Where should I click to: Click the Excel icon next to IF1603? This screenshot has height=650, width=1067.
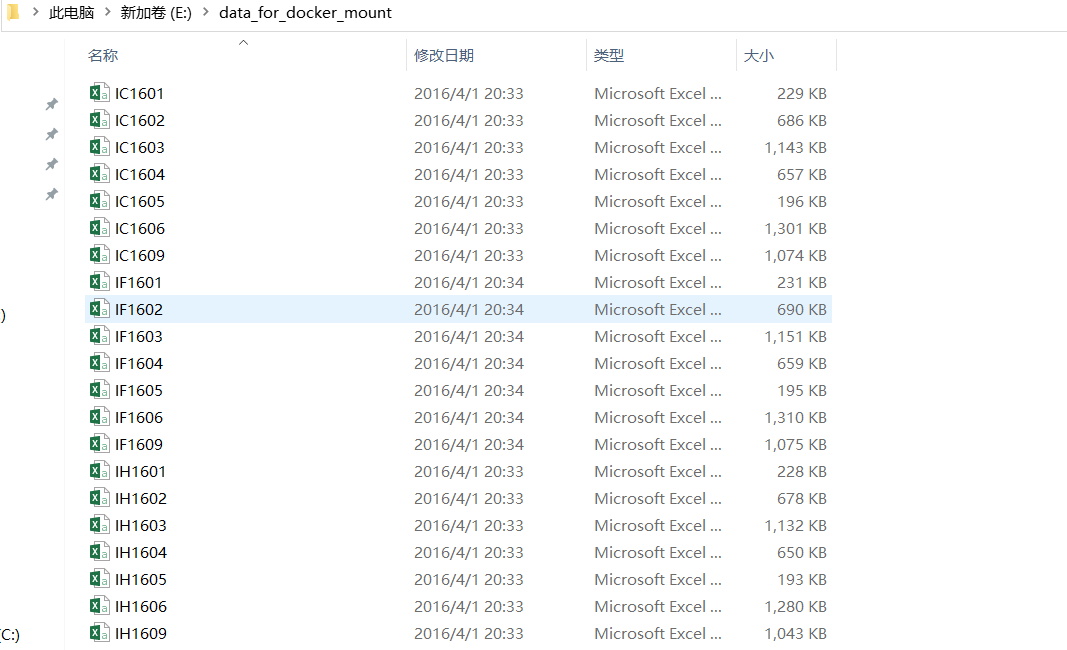[x=98, y=336]
